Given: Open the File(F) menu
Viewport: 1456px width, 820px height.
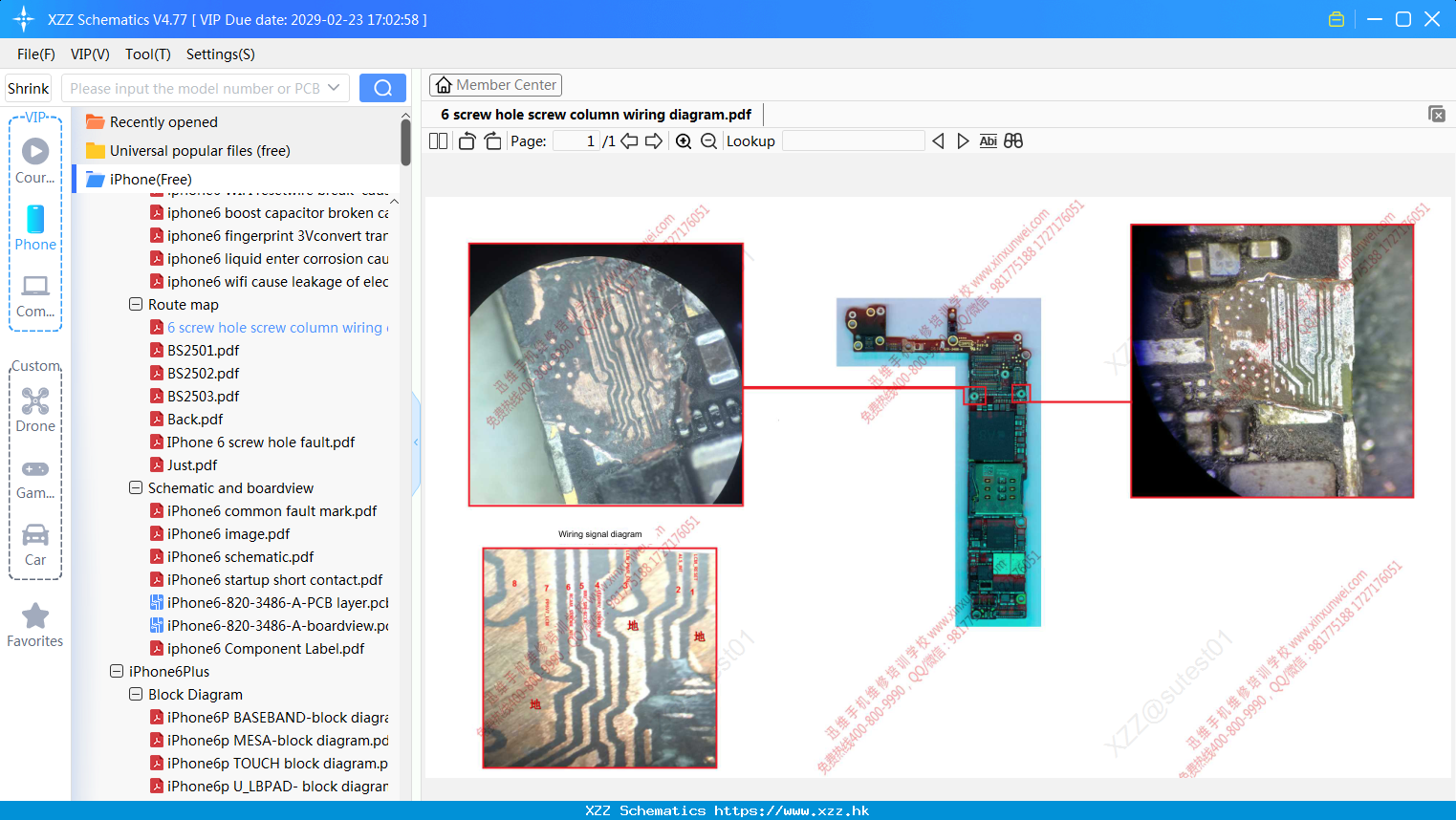Looking at the screenshot, I should click(x=36, y=54).
